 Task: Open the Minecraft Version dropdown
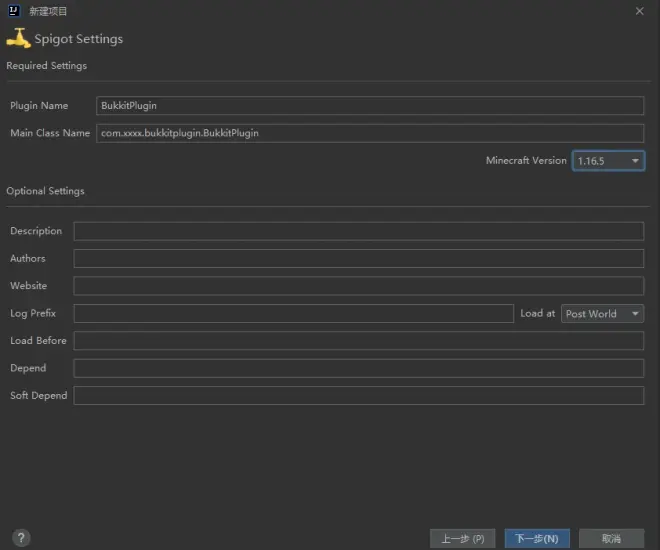608,161
